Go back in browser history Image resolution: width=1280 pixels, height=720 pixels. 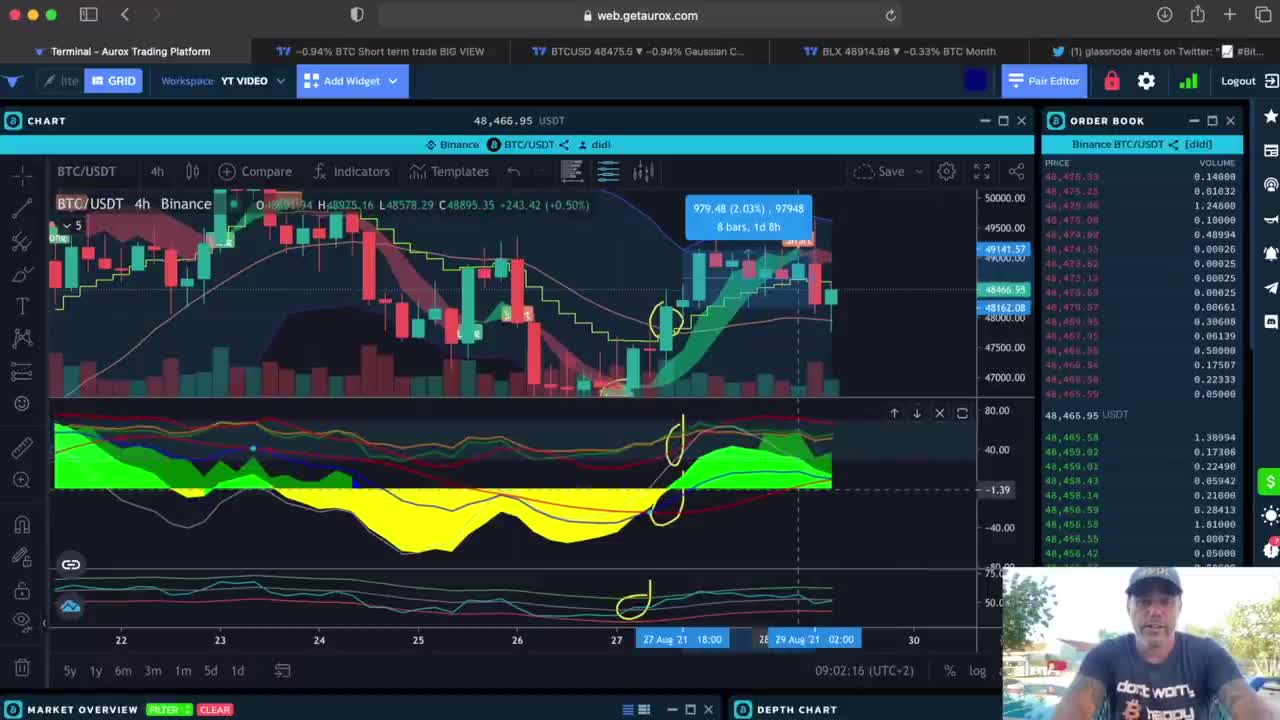click(125, 15)
